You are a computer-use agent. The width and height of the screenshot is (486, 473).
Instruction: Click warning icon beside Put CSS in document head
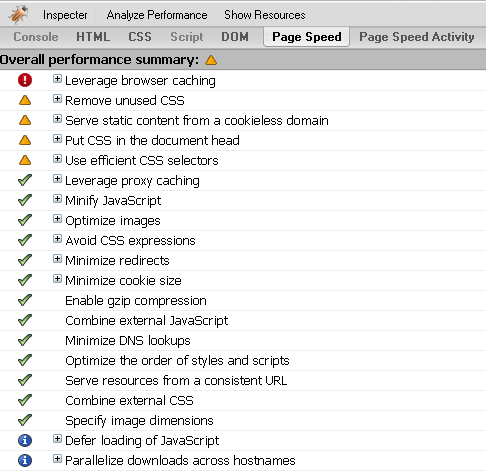(25, 140)
